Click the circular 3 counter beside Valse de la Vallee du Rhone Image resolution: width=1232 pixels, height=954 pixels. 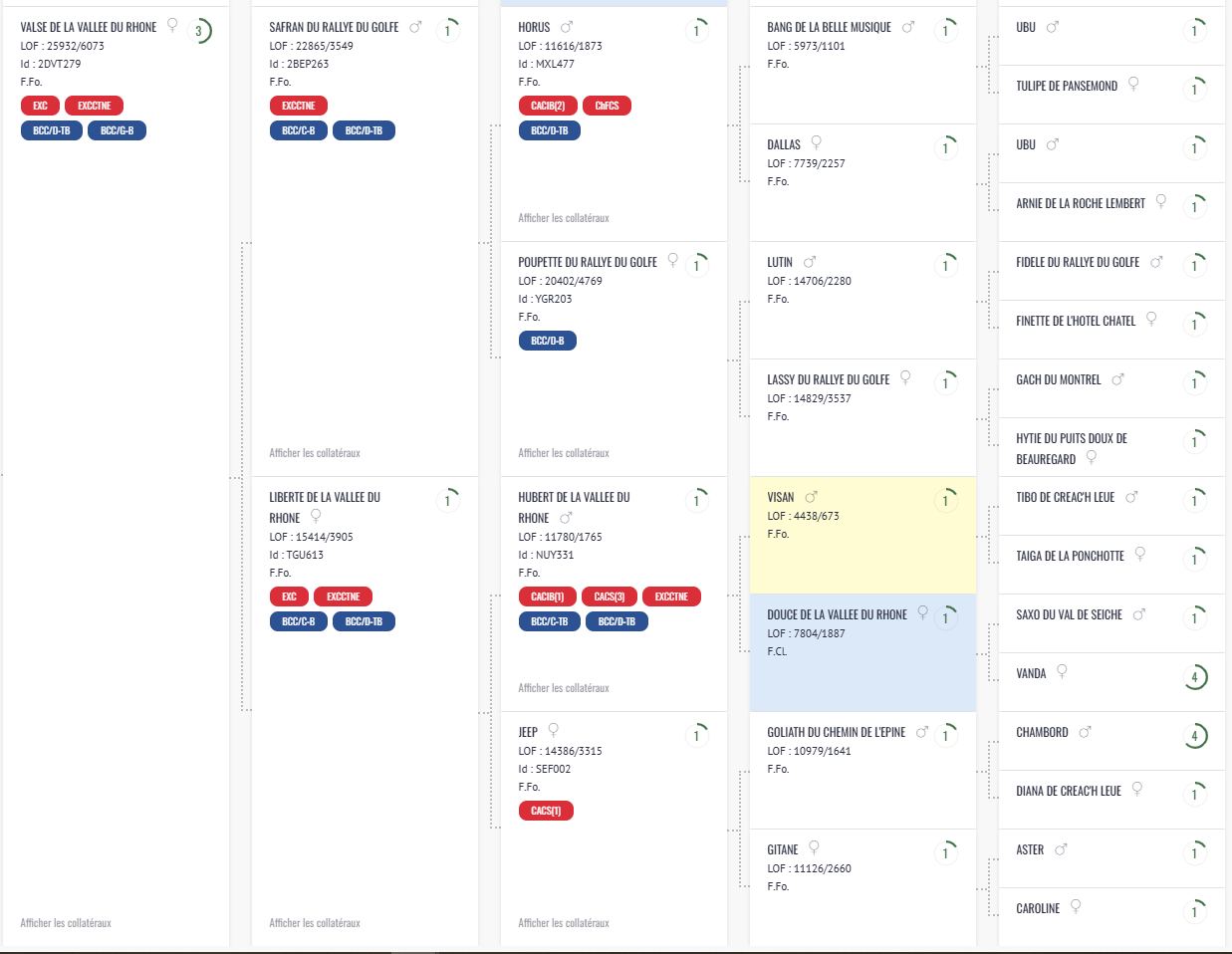198,31
